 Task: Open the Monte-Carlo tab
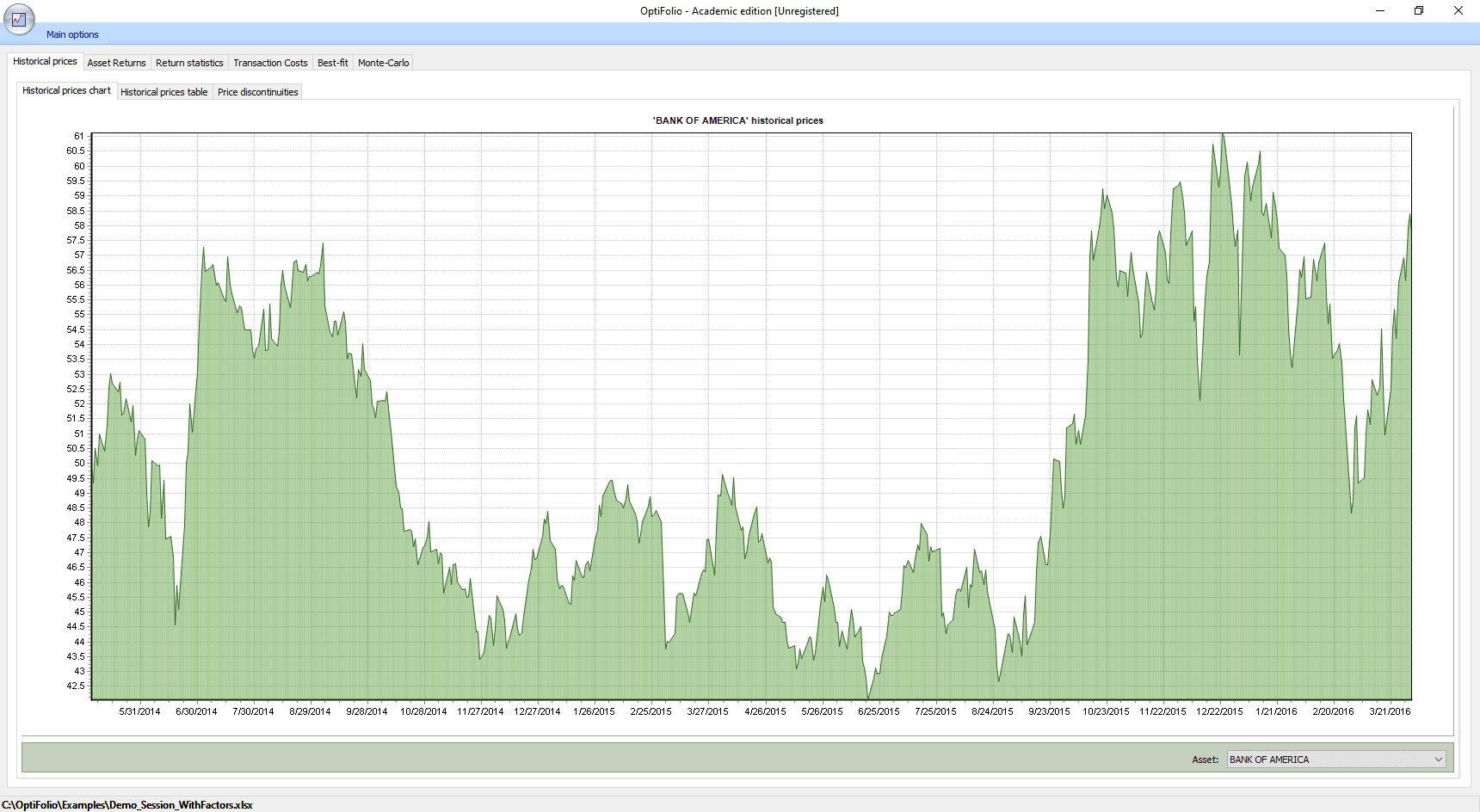[x=383, y=63]
